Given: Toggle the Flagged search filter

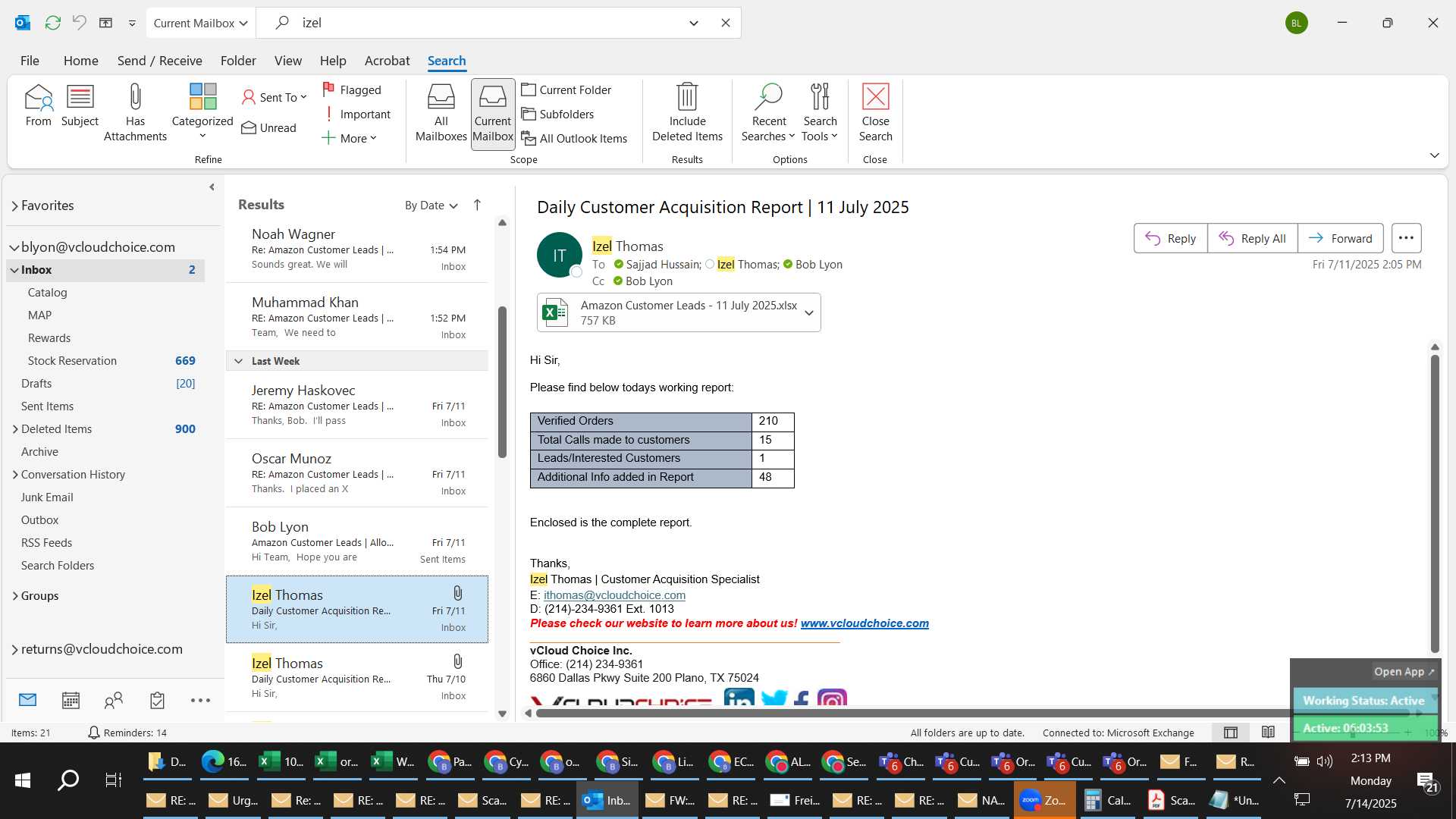Looking at the screenshot, I should click(x=352, y=89).
